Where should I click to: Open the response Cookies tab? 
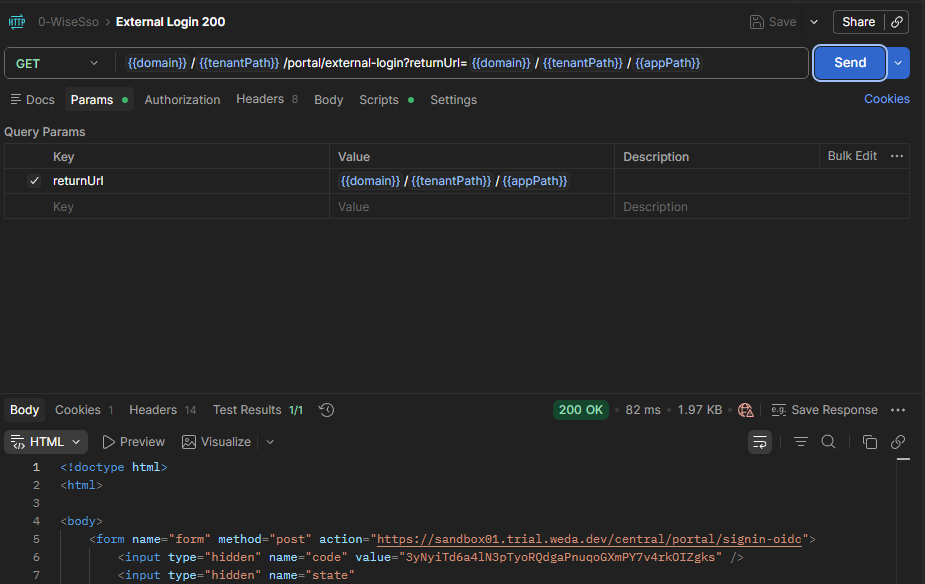84,410
